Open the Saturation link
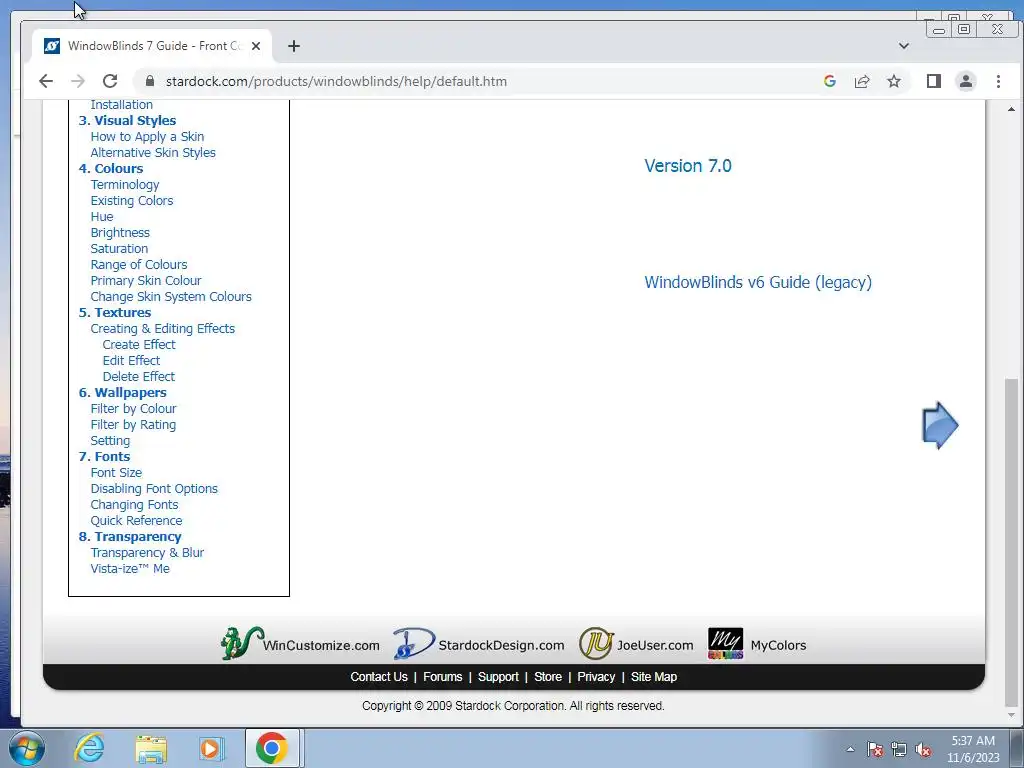 tap(119, 249)
